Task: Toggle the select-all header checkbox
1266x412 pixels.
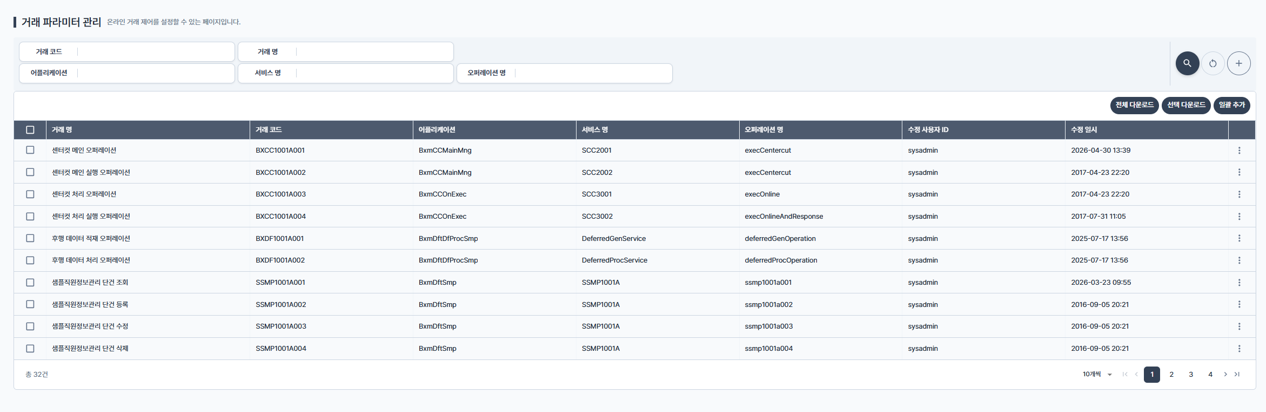Action: click(x=30, y=130)
